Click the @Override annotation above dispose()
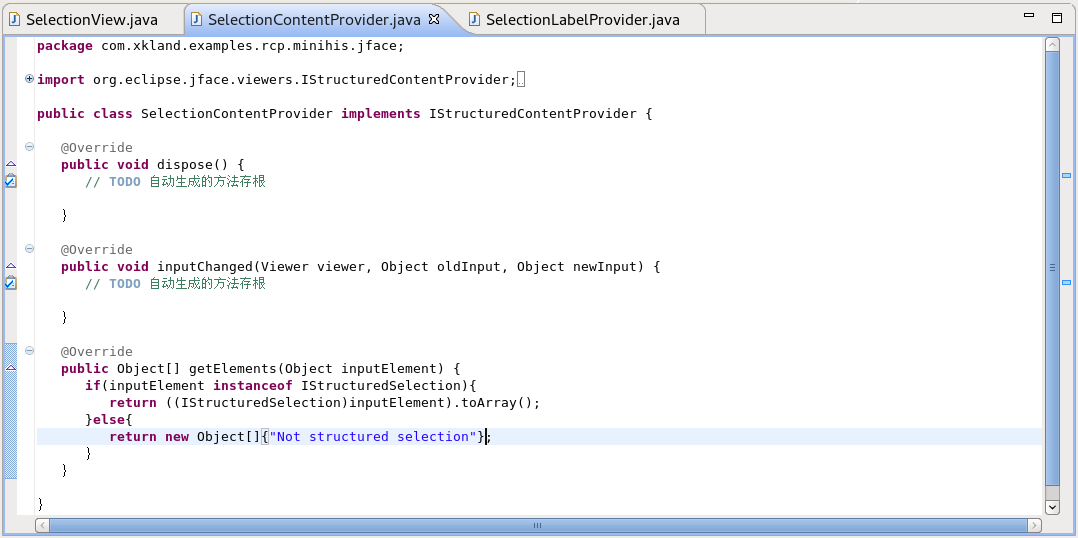The width and height of the screenshot is (1078, 538). click(97, 147)
